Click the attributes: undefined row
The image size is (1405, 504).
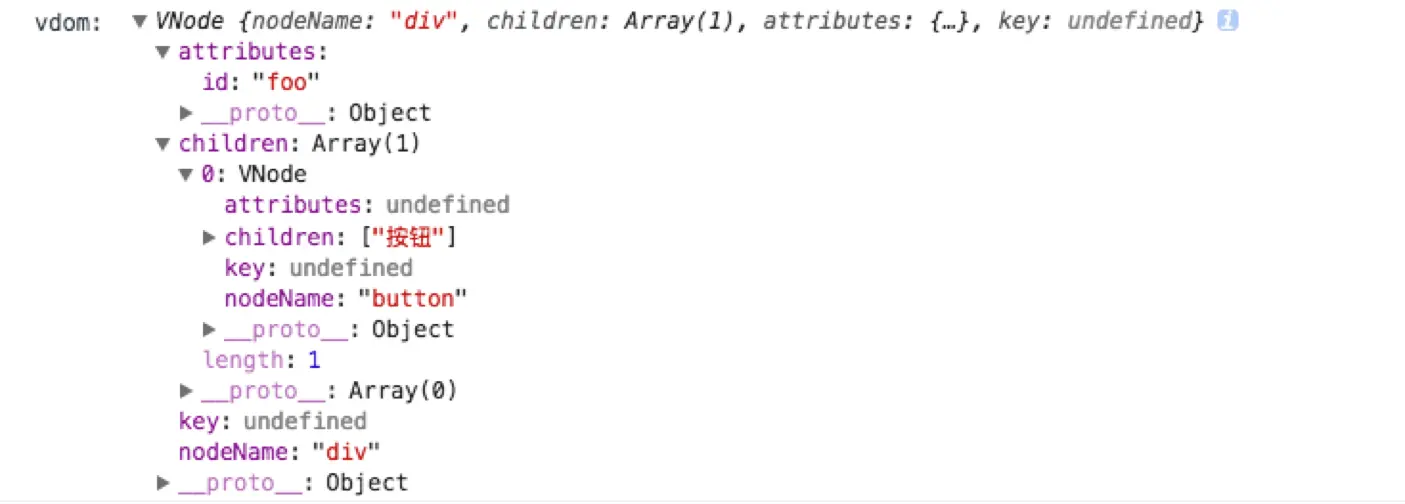click(x=367, y=205)
